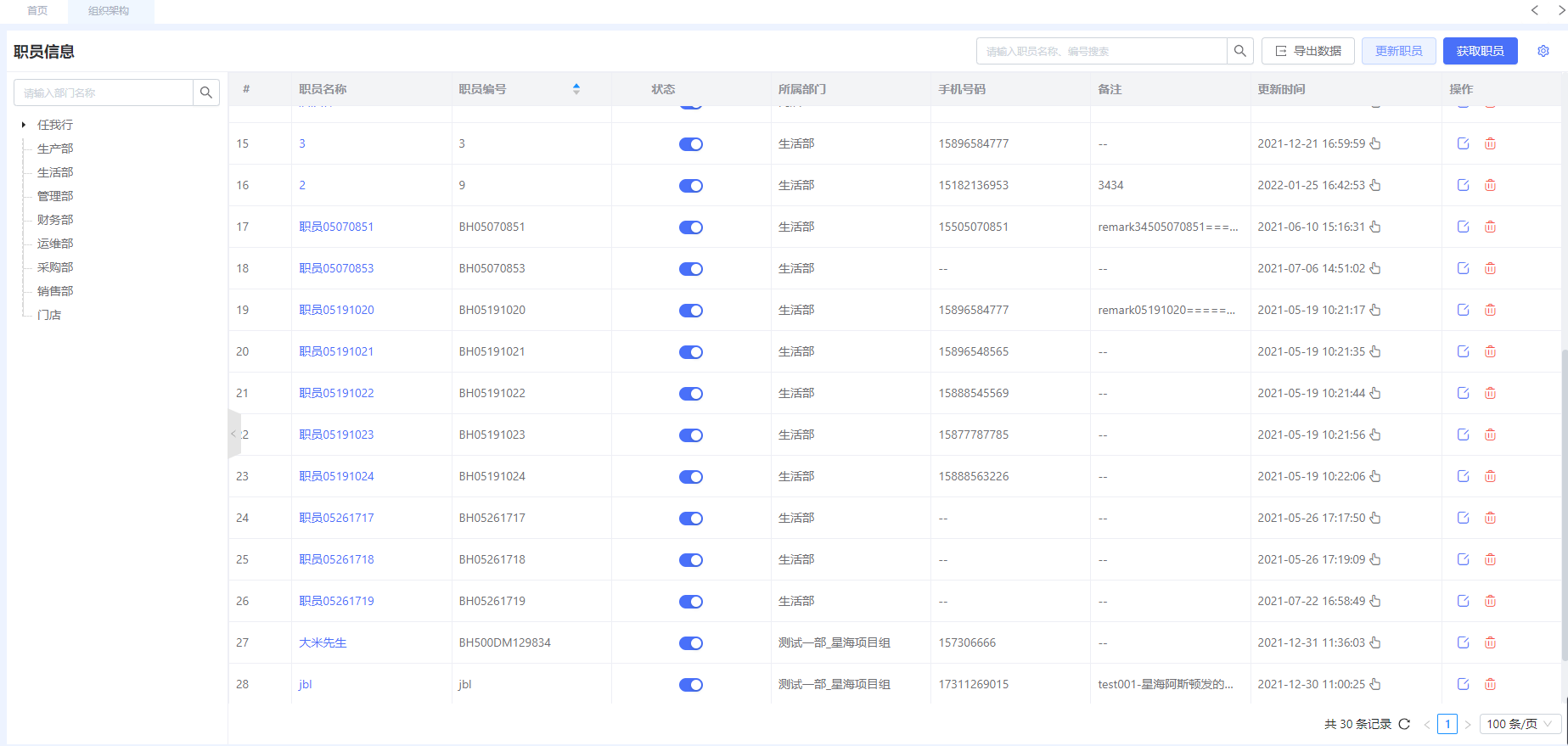Open 大米先生 name link

[x=323, y=642]
